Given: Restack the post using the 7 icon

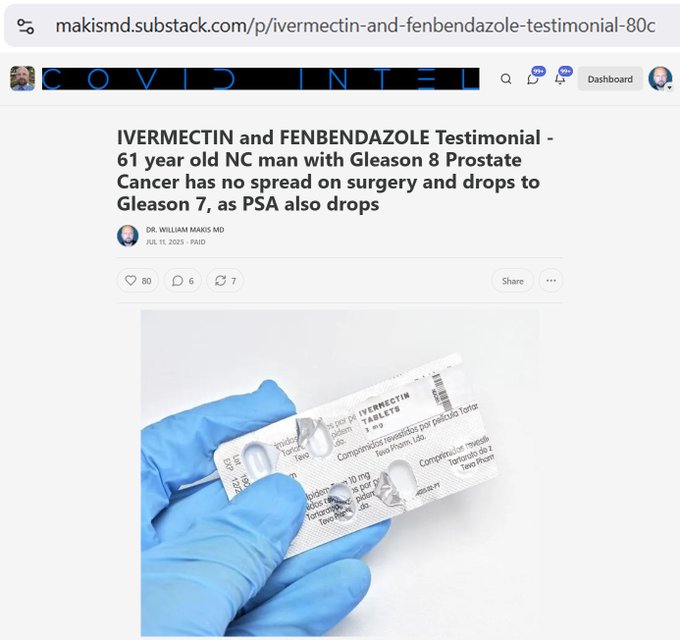Looking at the screenshot, I should 225,281.
